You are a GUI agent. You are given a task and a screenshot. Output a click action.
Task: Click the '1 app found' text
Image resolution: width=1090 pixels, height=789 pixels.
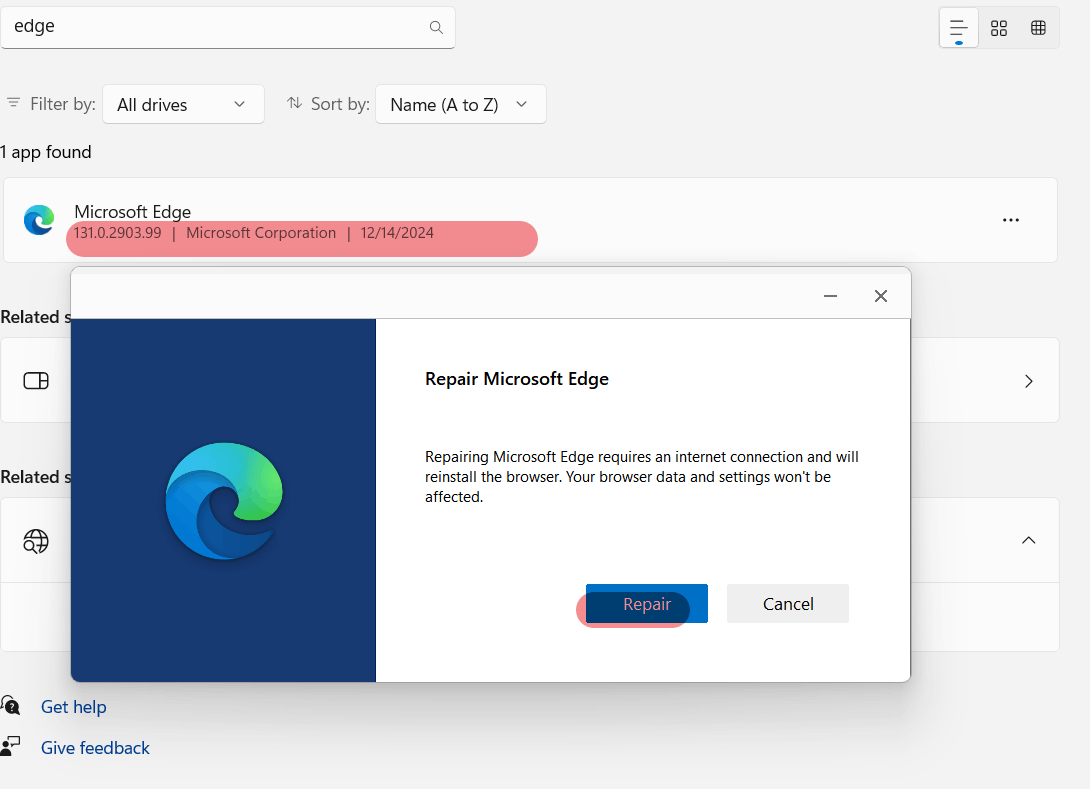pos(46,152)
